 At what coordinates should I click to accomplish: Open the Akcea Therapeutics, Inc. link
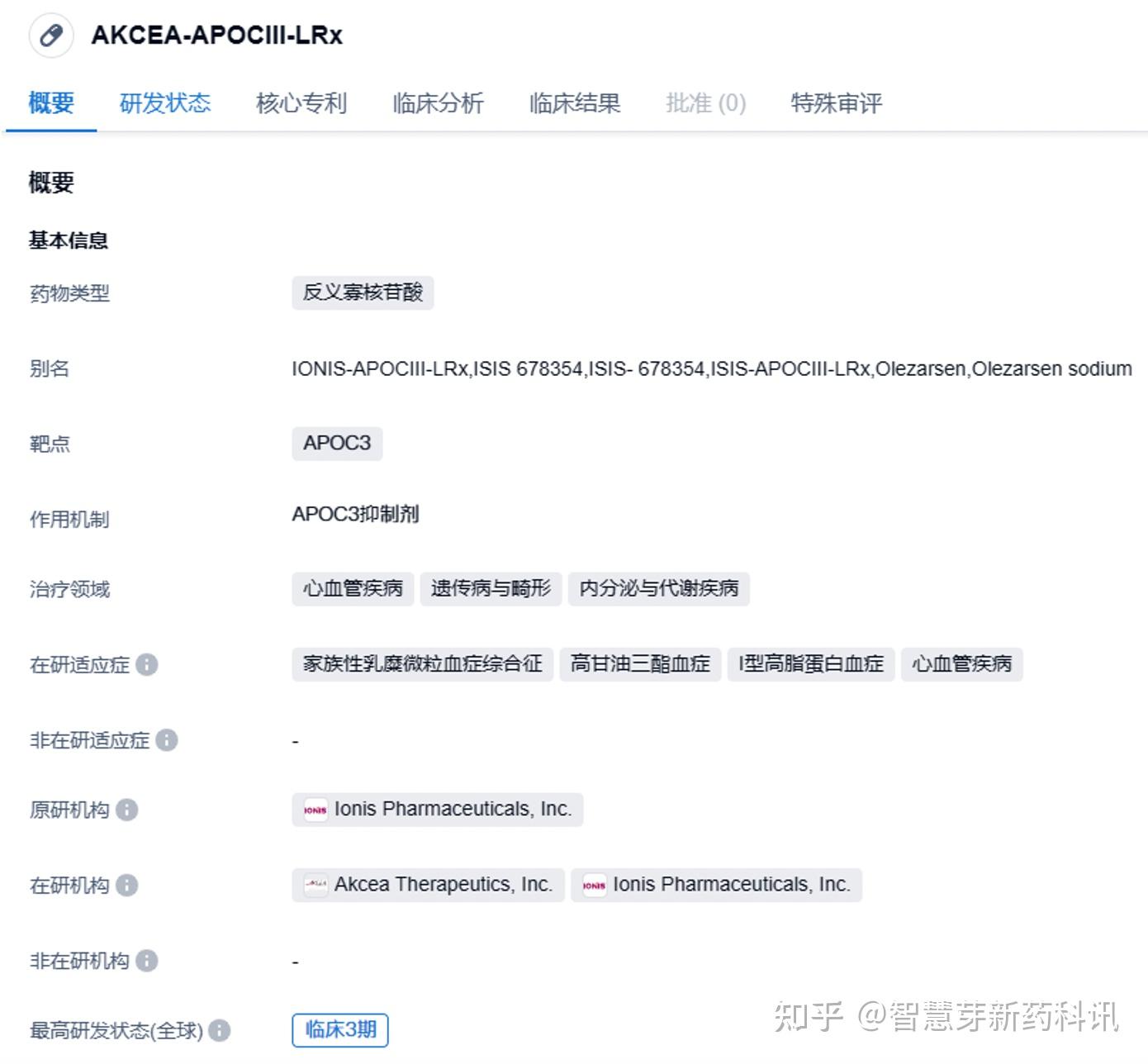(x=443, y=885)
